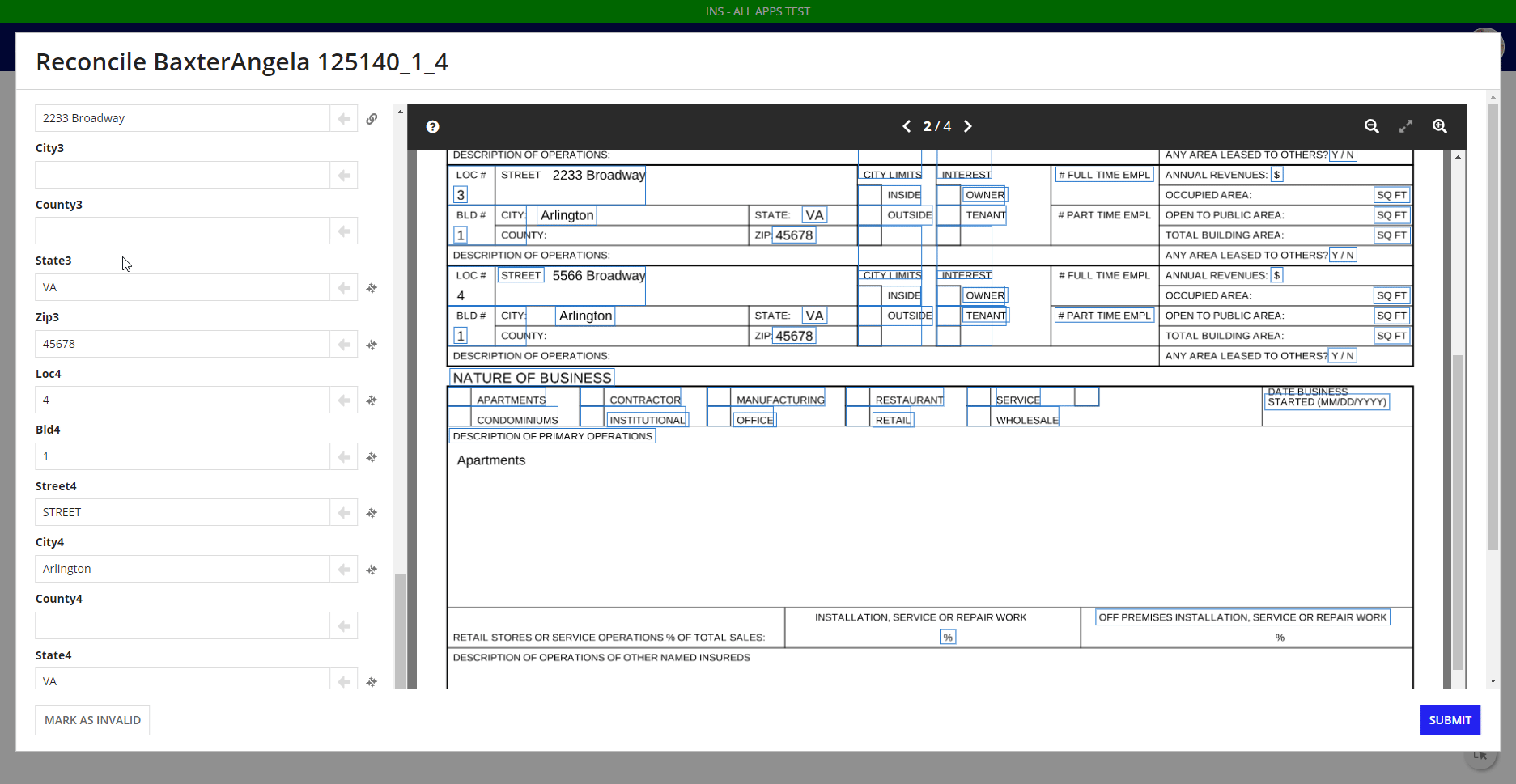Click the Loc4 field containing 4
1516x784 pixels.
point(182,400)
